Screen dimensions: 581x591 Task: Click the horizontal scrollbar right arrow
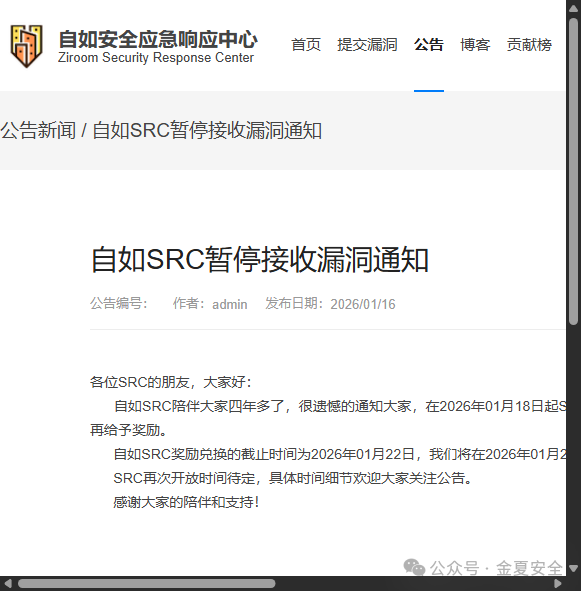pyautogui.click(x=558, y=583)
